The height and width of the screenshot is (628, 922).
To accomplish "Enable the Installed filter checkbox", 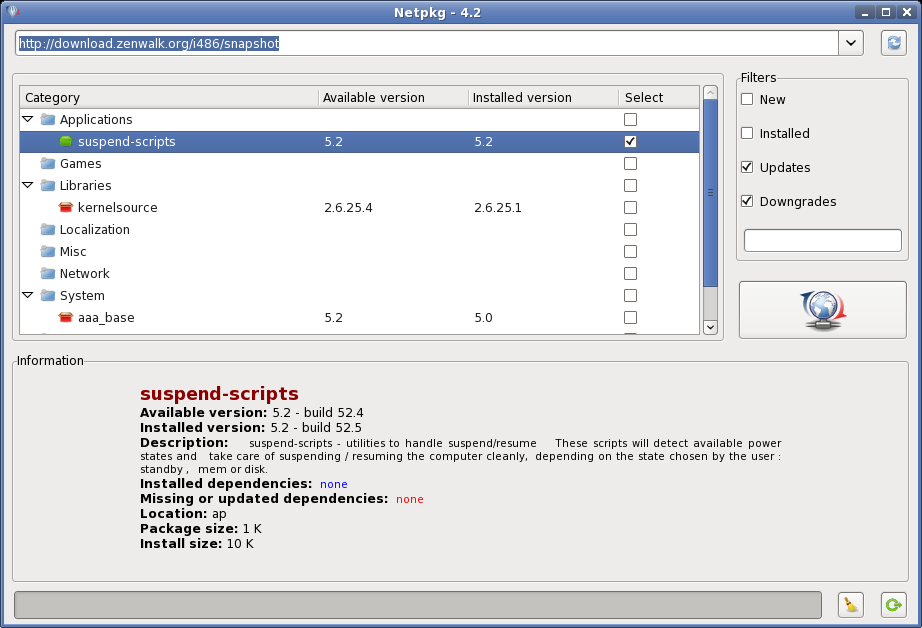I will [x=747, y=133].
